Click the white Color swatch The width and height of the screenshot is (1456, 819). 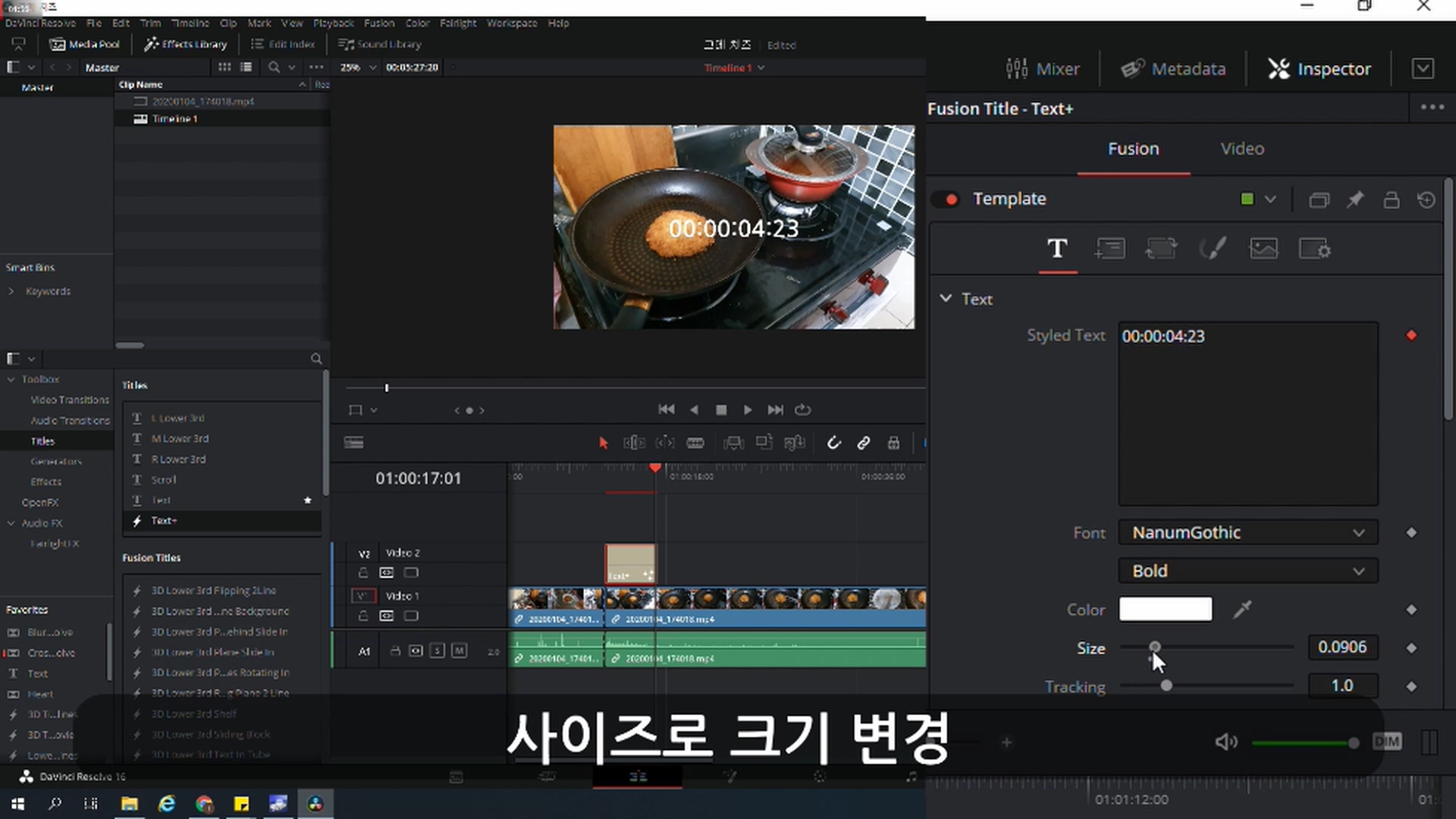[1165, 610]
